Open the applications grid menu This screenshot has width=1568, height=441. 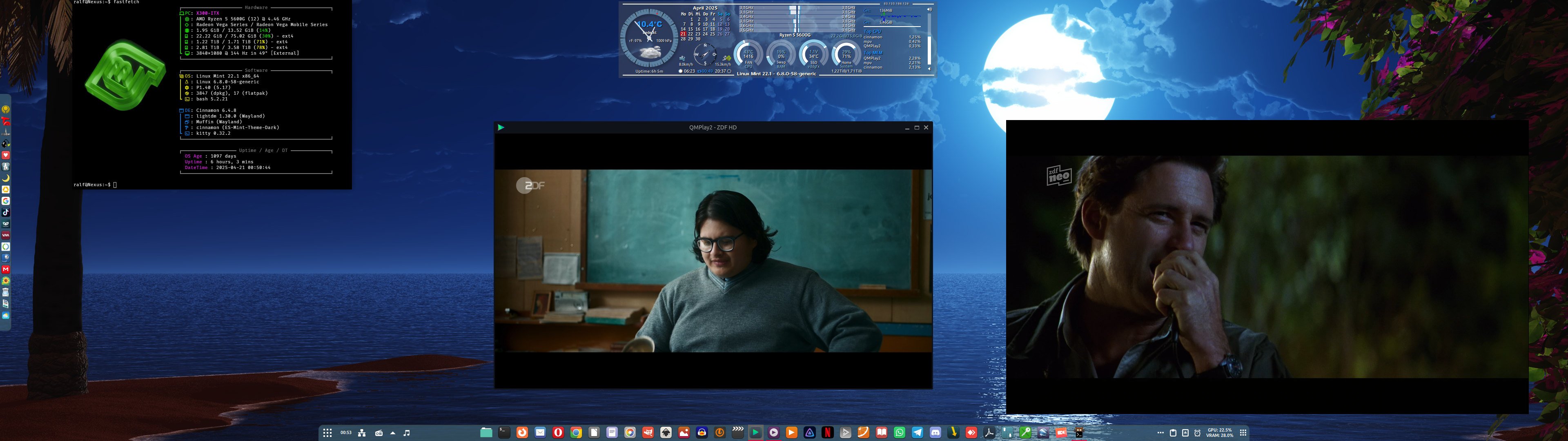(327, 432)
